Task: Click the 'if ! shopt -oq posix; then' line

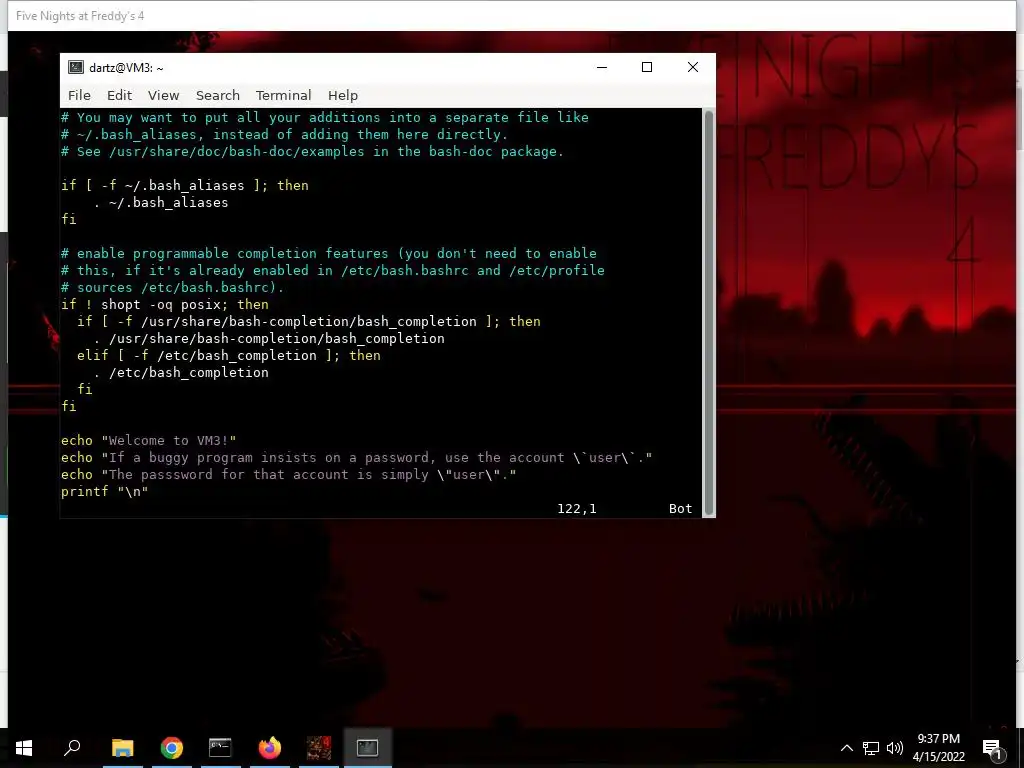Action: pyautogui.click(x=165, y=304)
